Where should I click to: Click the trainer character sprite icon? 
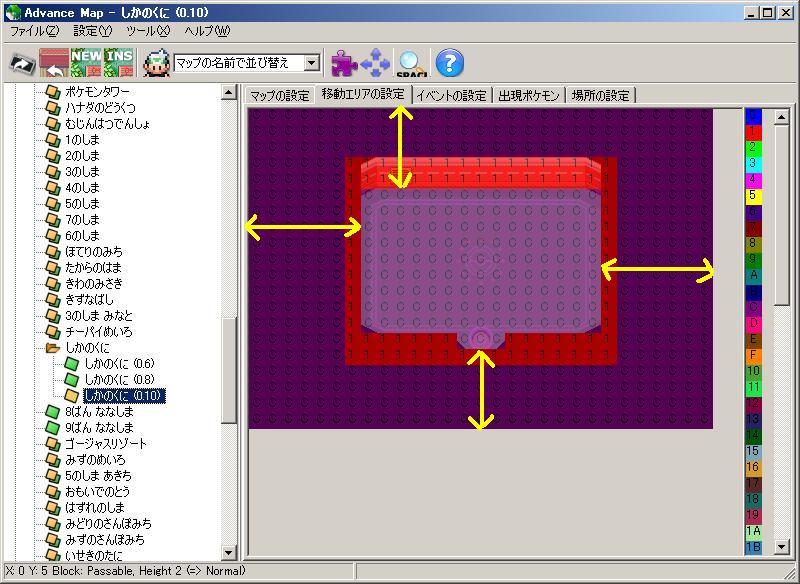coord(156,63)
